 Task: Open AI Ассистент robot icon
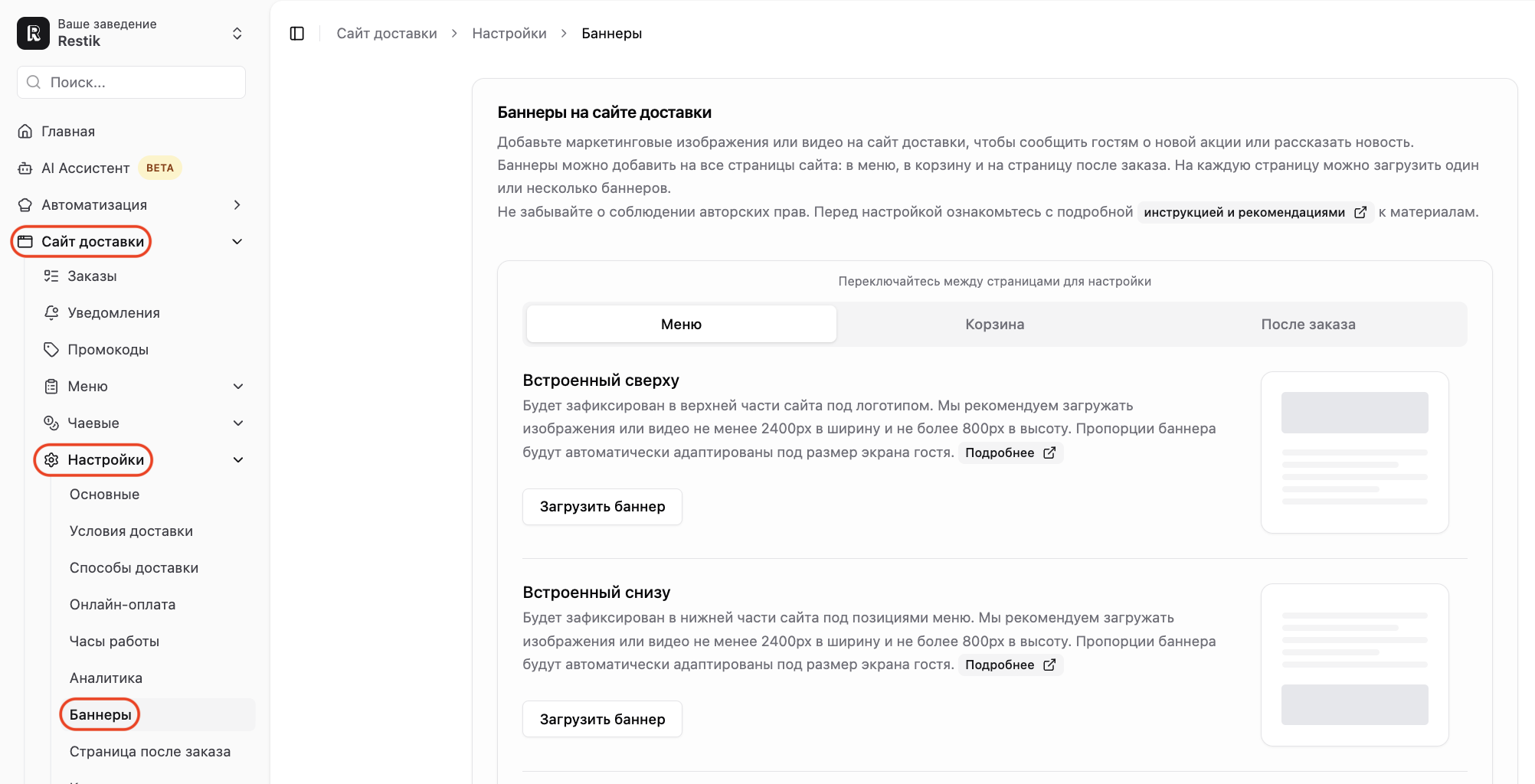[x=25, y=168]
